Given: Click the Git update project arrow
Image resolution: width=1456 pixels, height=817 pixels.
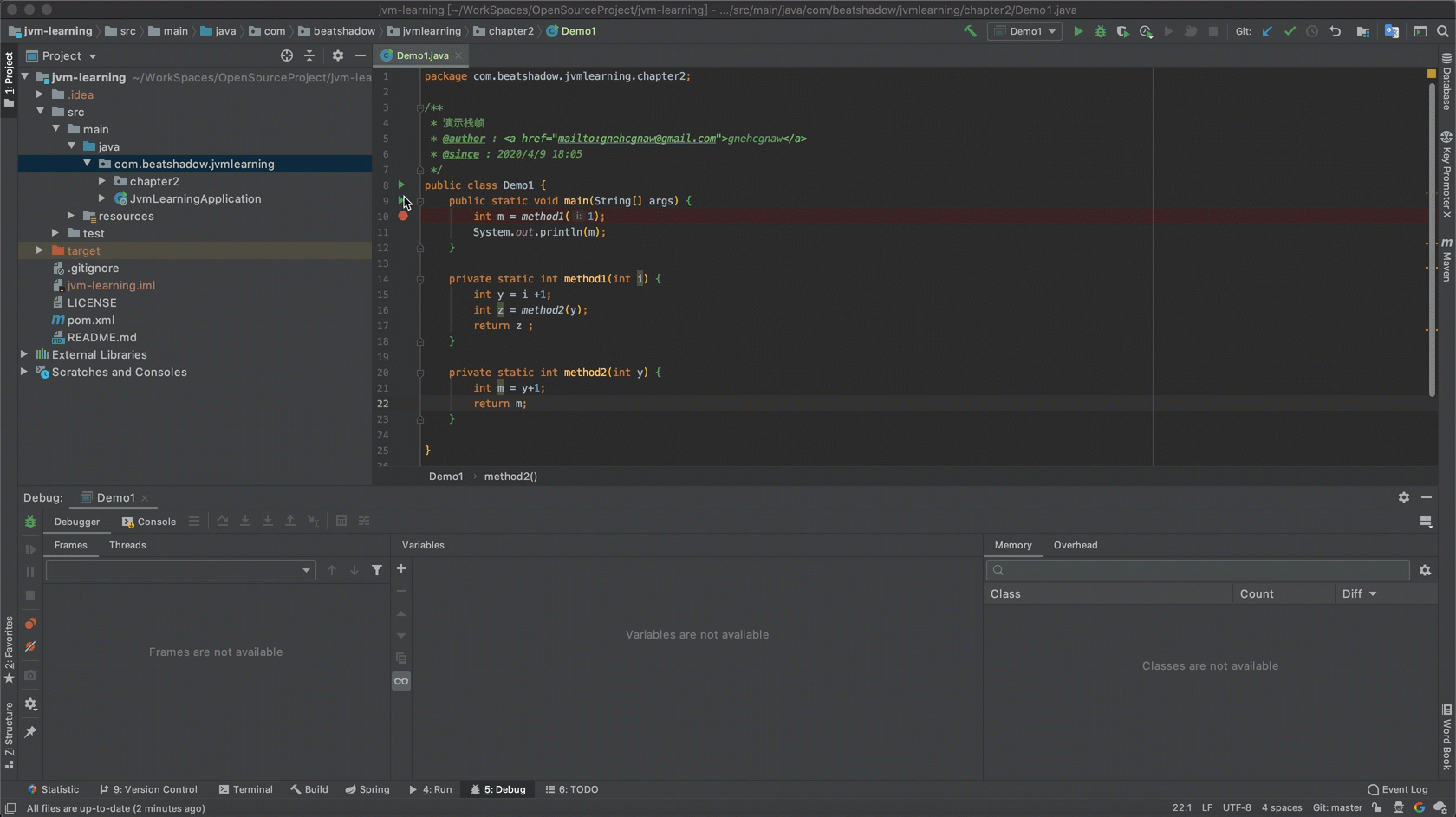Looking at the screenshot, I should [x=1267, y=31].
